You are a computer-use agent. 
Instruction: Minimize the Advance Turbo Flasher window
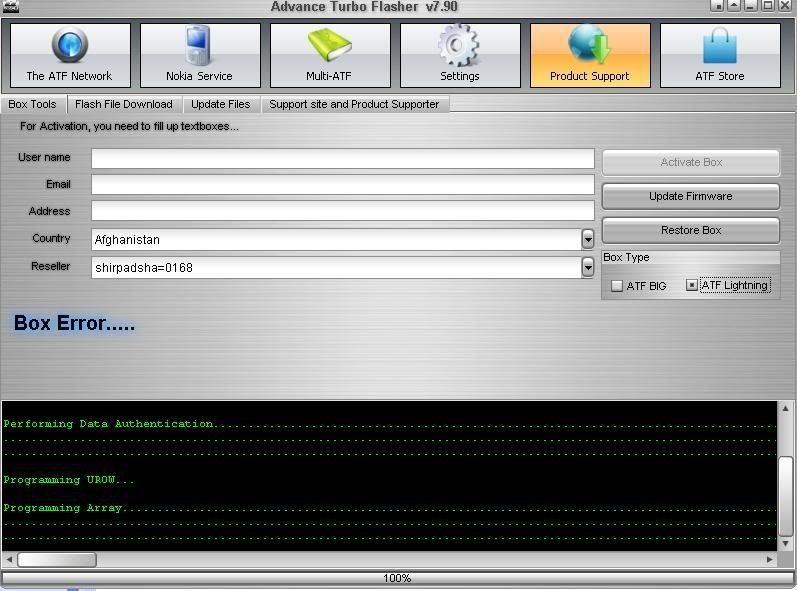coord(750,6)
